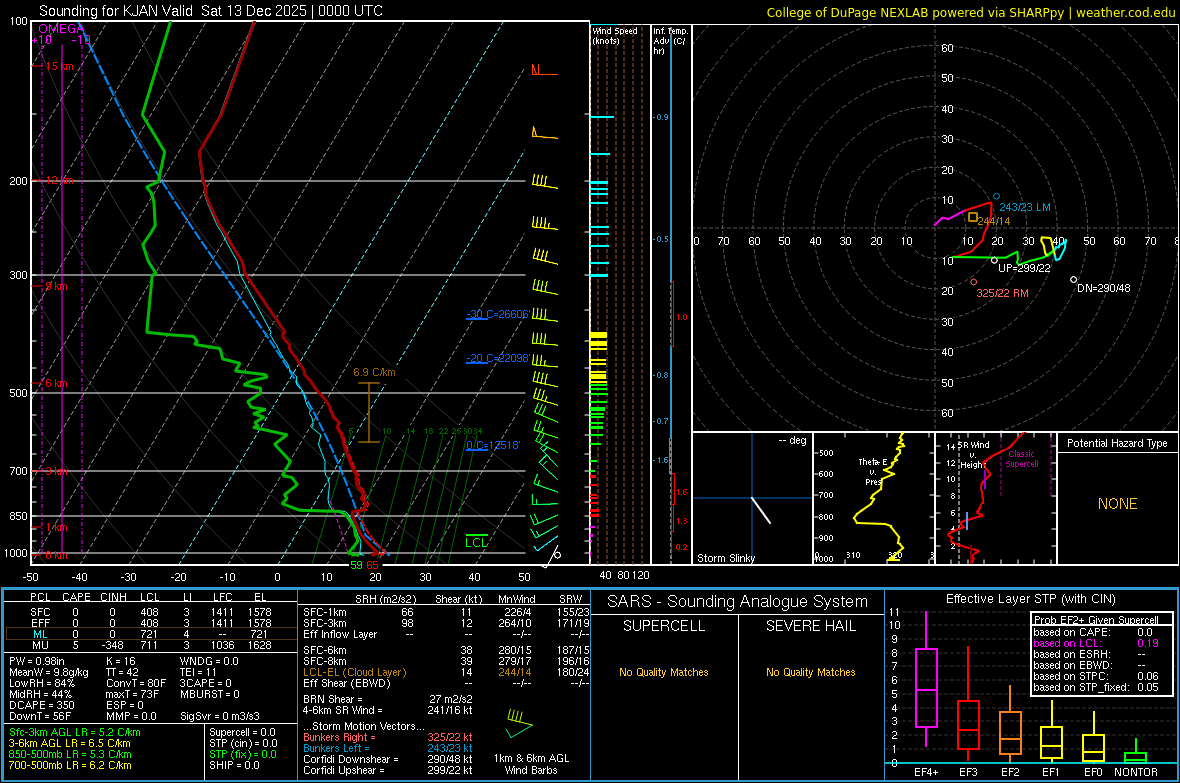This screenshot has width=1180, height=783.
Task: Click the 325/22 RM hodograph label
Action: click(1002, 293)
